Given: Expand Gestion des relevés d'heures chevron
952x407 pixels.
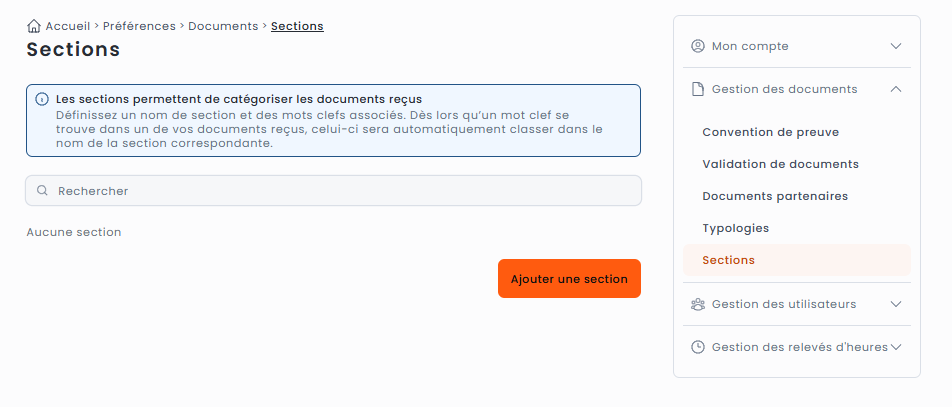Looking at the screenshot, I should click(x=896, y=347).
